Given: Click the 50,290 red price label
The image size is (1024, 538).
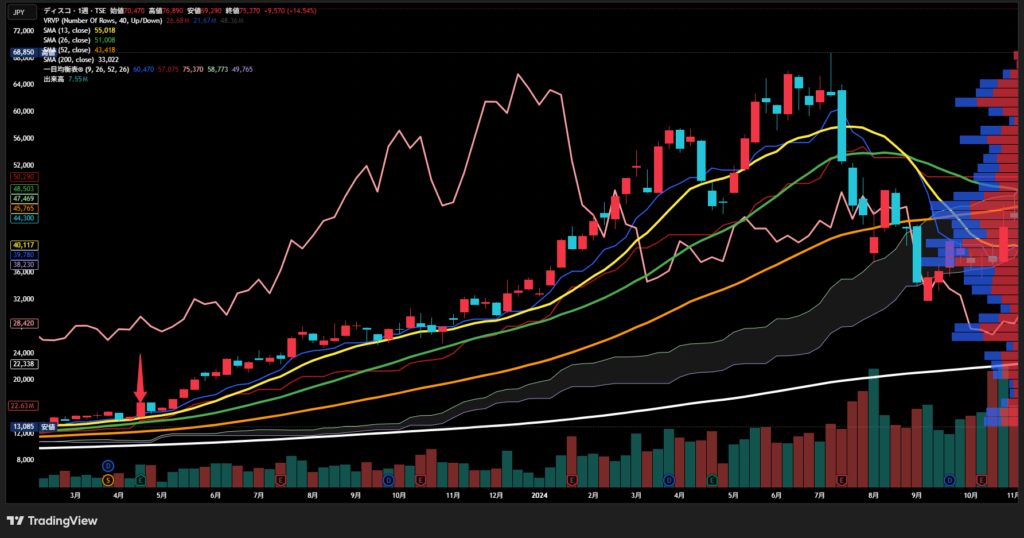Looking at the screenshot, I should [22, 177].
